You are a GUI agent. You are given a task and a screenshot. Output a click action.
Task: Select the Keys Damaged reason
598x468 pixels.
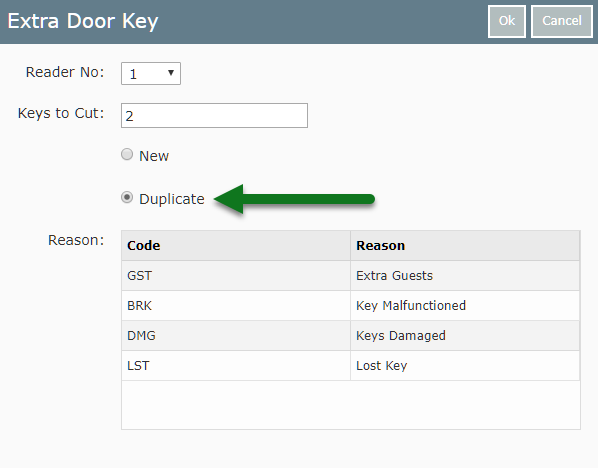(x=401, y=336)
